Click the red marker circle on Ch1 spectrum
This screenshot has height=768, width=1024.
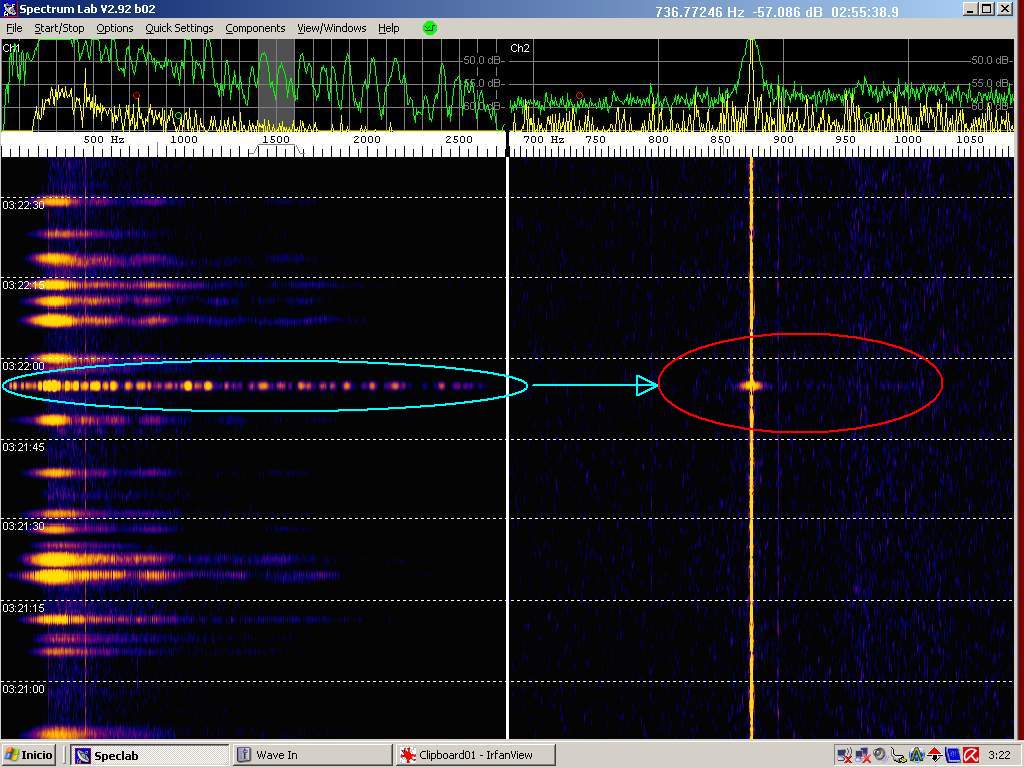(x=137, y=96)
